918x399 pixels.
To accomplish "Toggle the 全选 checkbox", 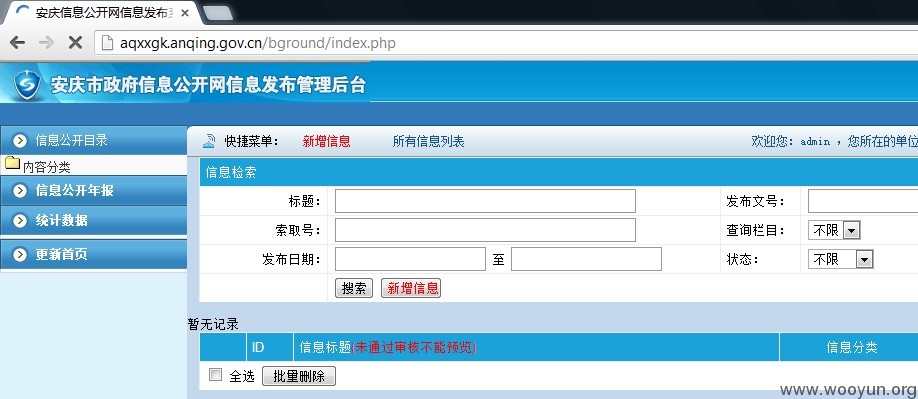I will [215, 374].
